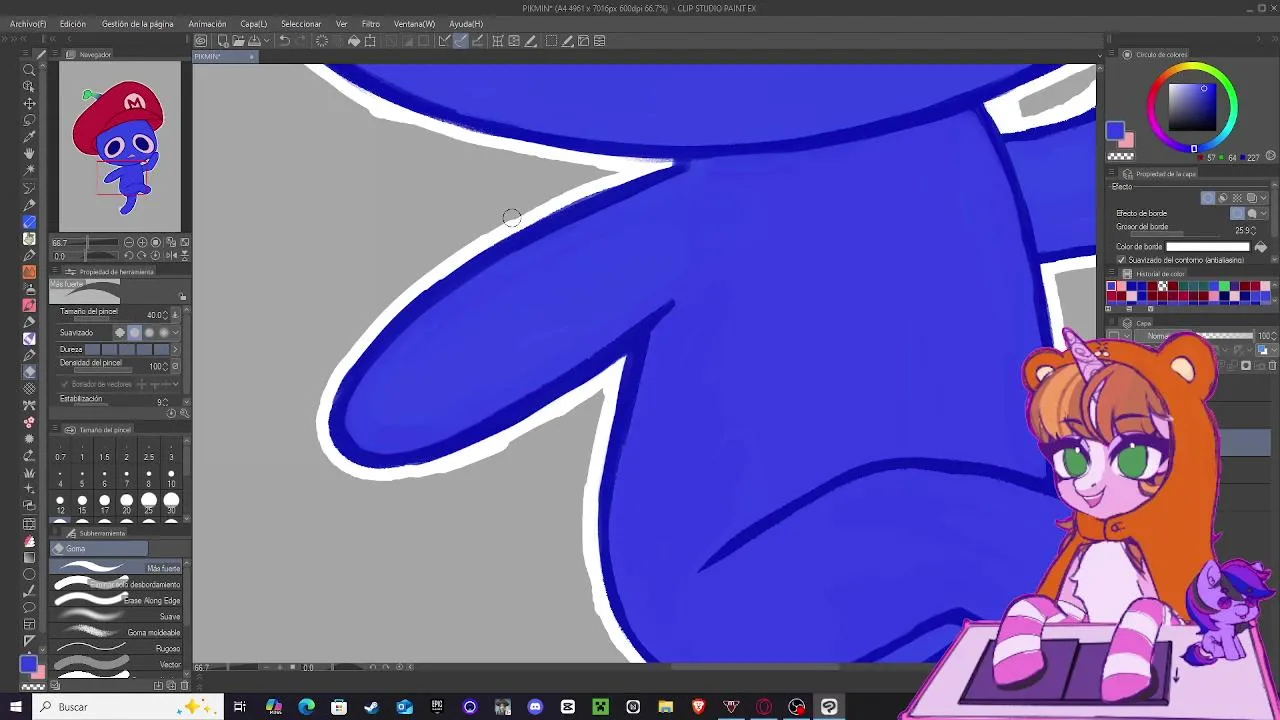
Task: Select the Ellipse figure tool
Action: pos(29,574)
